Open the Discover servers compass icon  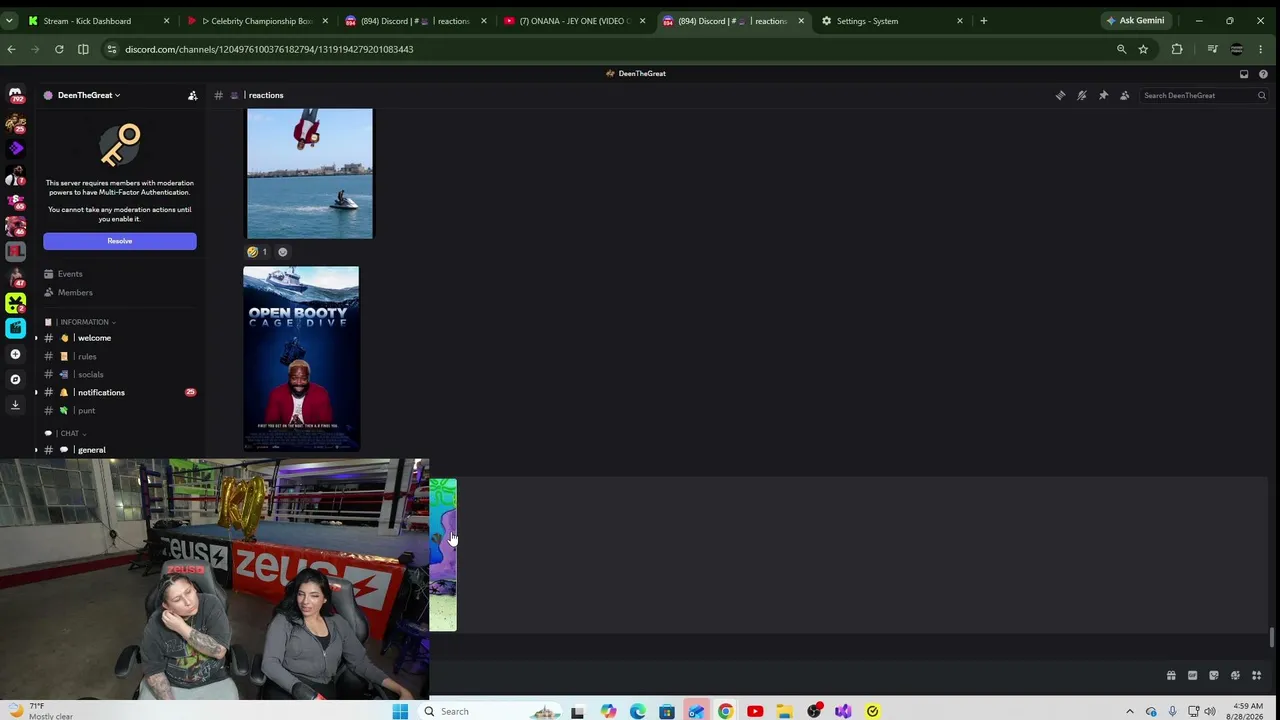pyautogui.click(x=15, y=379)
